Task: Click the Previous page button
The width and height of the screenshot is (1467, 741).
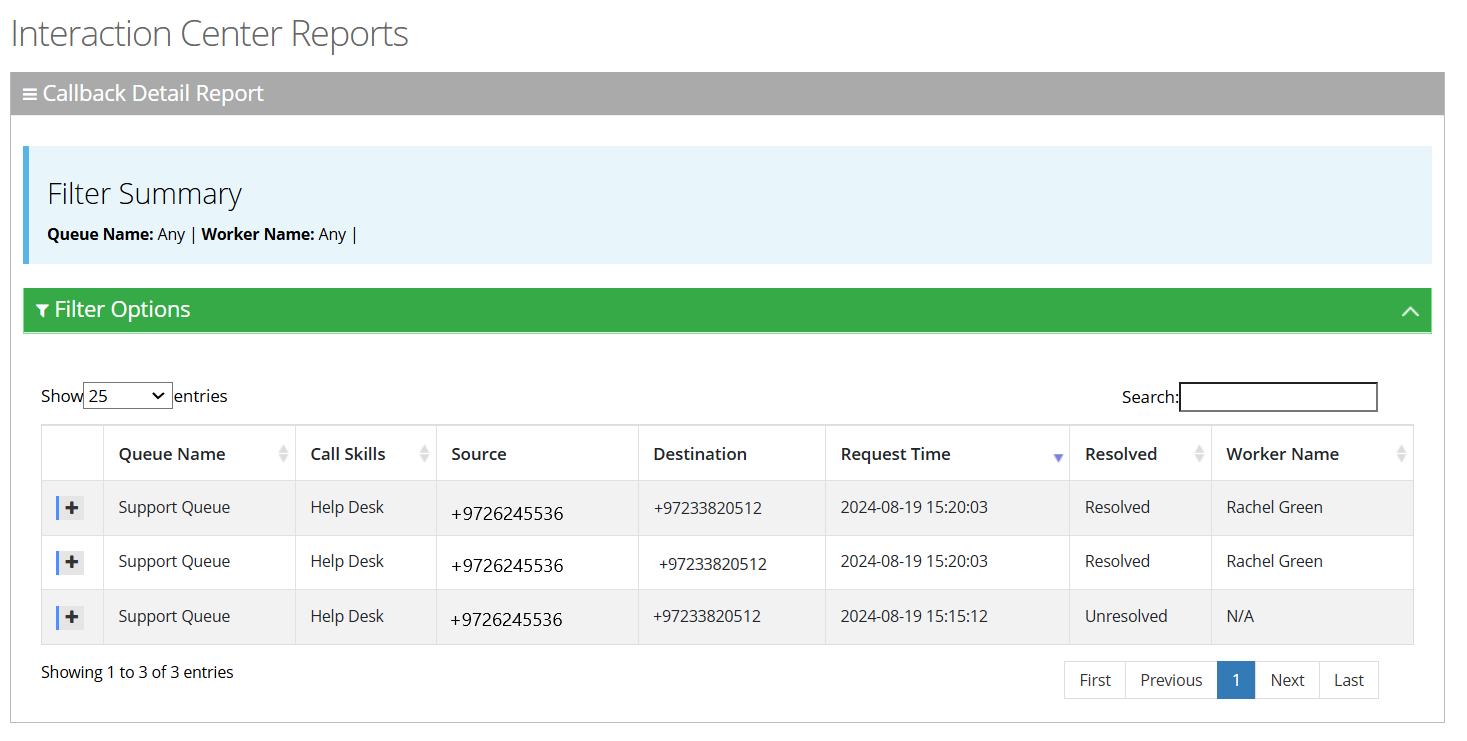Action: 1171,680
